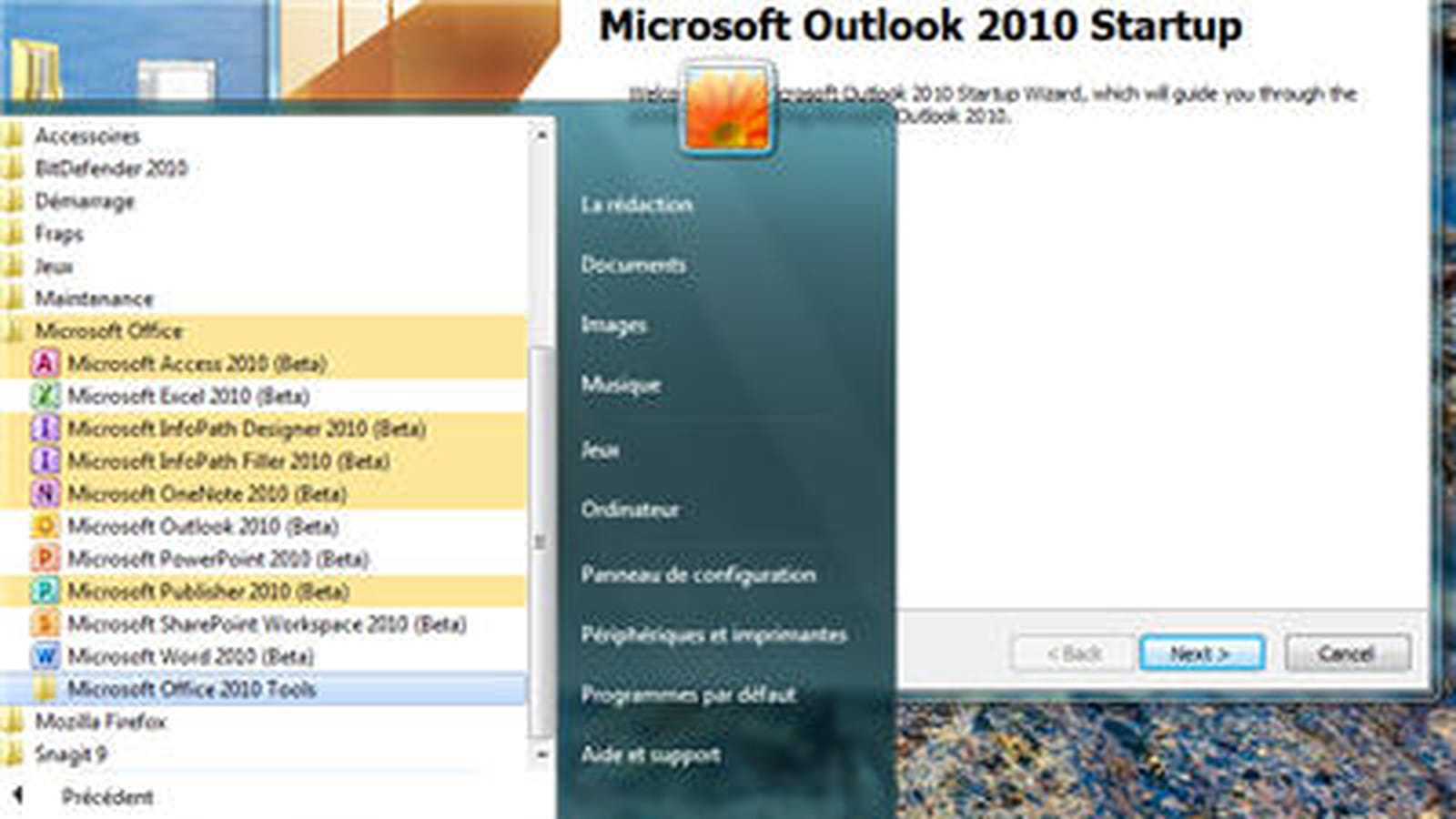1456x819 pixels.
Task: Launch Microsoft OneNote 2010 (Beta) text
Action: tap(207, 494)
